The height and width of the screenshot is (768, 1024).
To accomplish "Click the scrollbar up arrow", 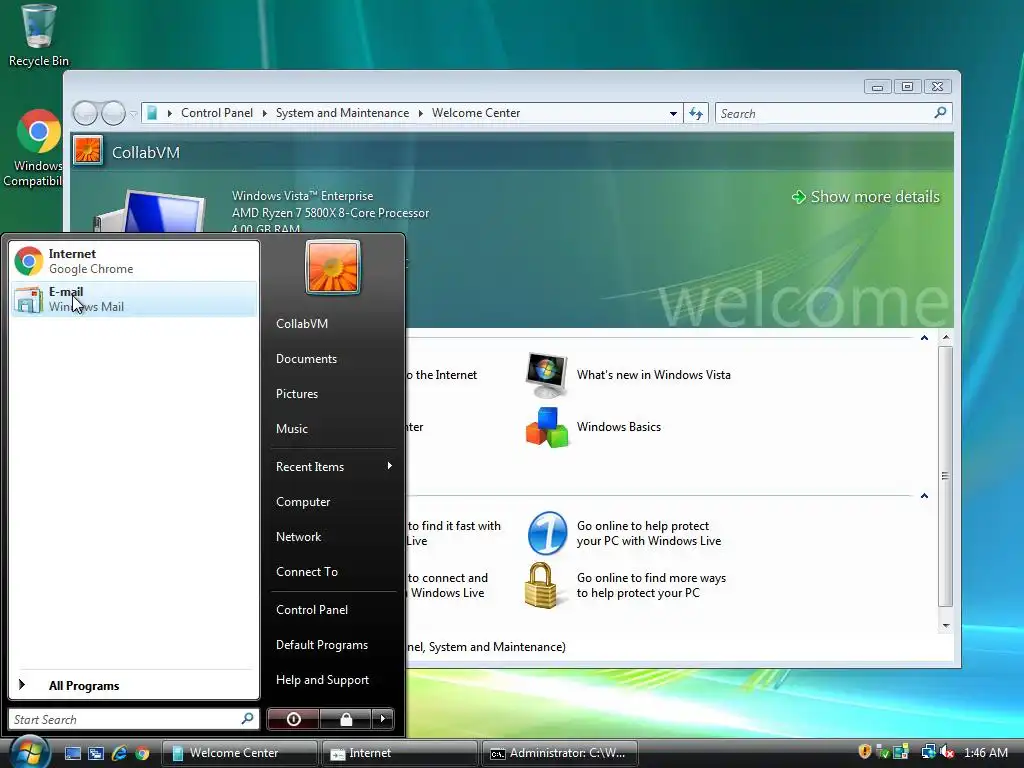I will click(x=946, y=338).
